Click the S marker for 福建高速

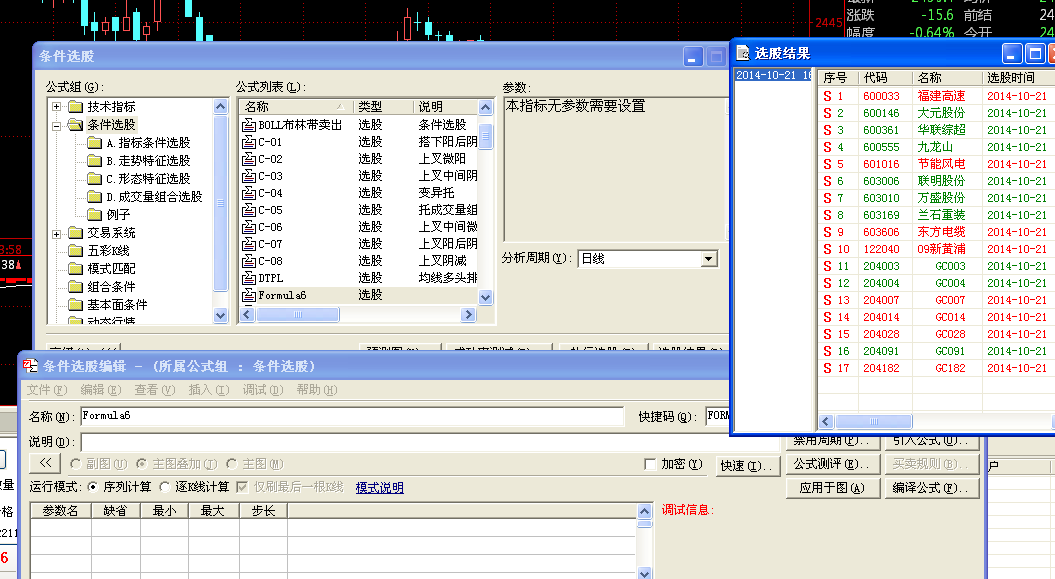(828, 96)
